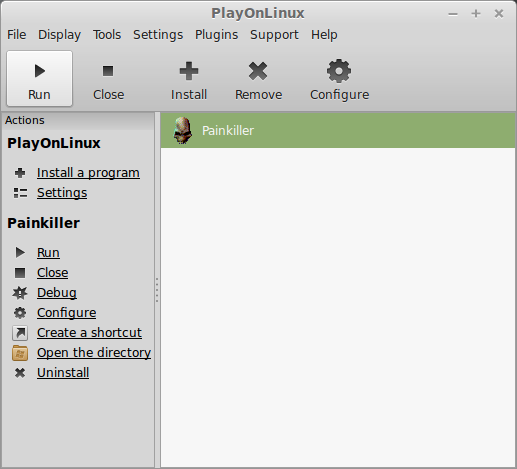The image size is (517, 469).
Task: Click the Run toolbar button
Action: pyautogui.click(x=39, y=79)
